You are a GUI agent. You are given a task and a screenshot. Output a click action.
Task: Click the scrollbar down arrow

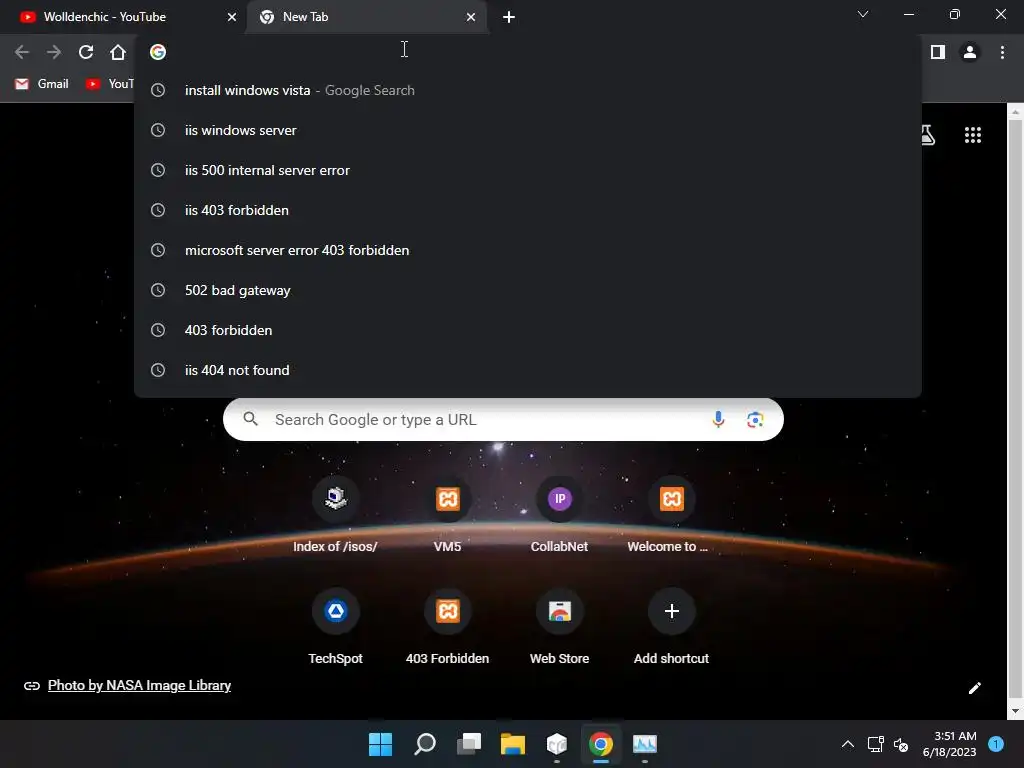coord(1015,711)
